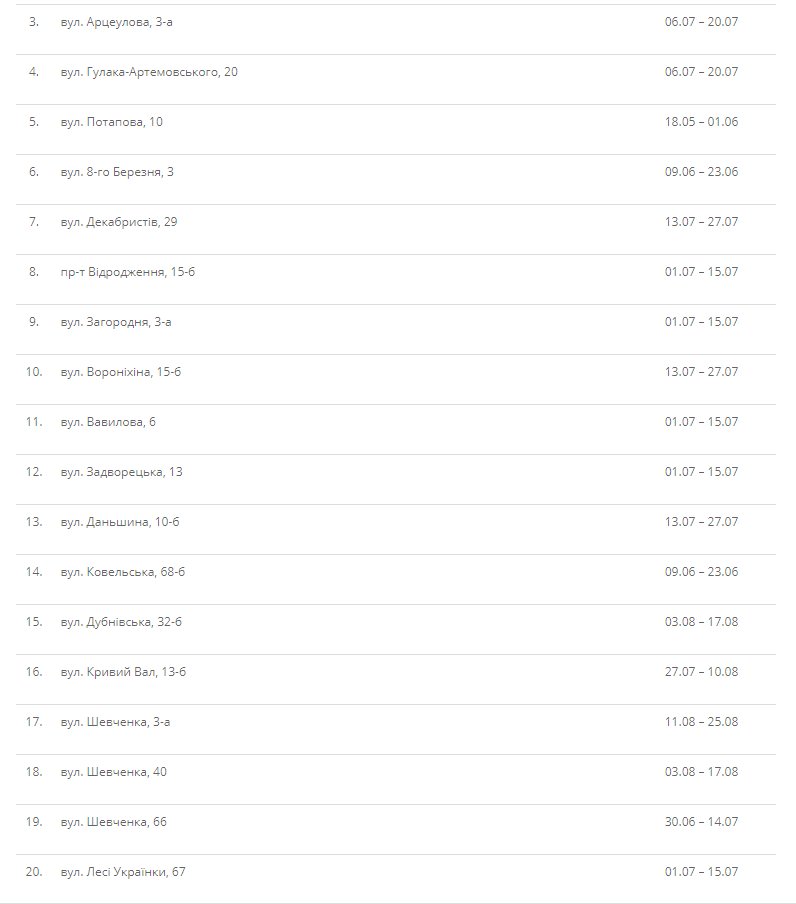
Task: Click пр-т Відродження, 15-б address
Action: (128, 272)
